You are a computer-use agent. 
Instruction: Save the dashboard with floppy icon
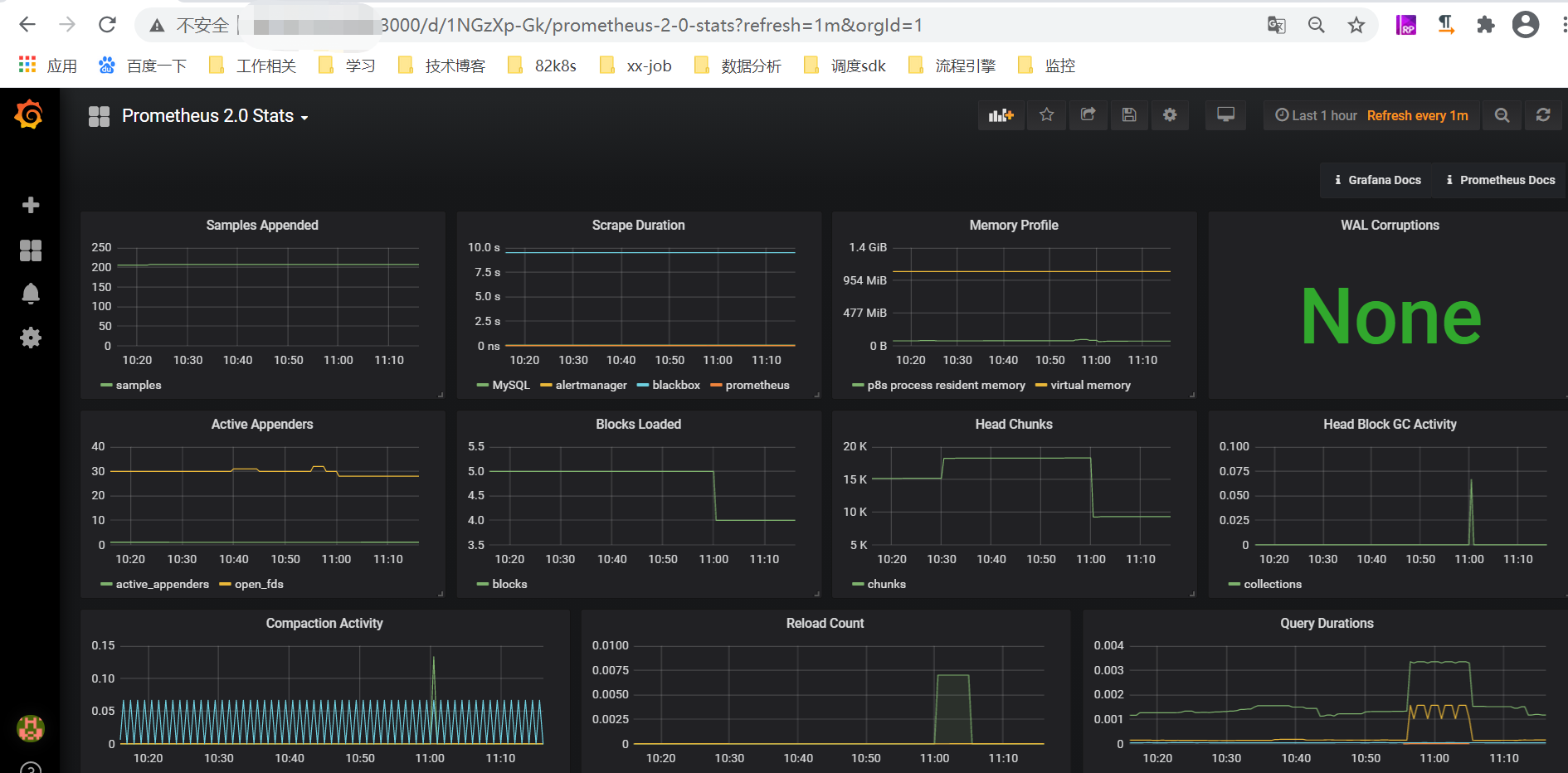(x=1129, y=115)
